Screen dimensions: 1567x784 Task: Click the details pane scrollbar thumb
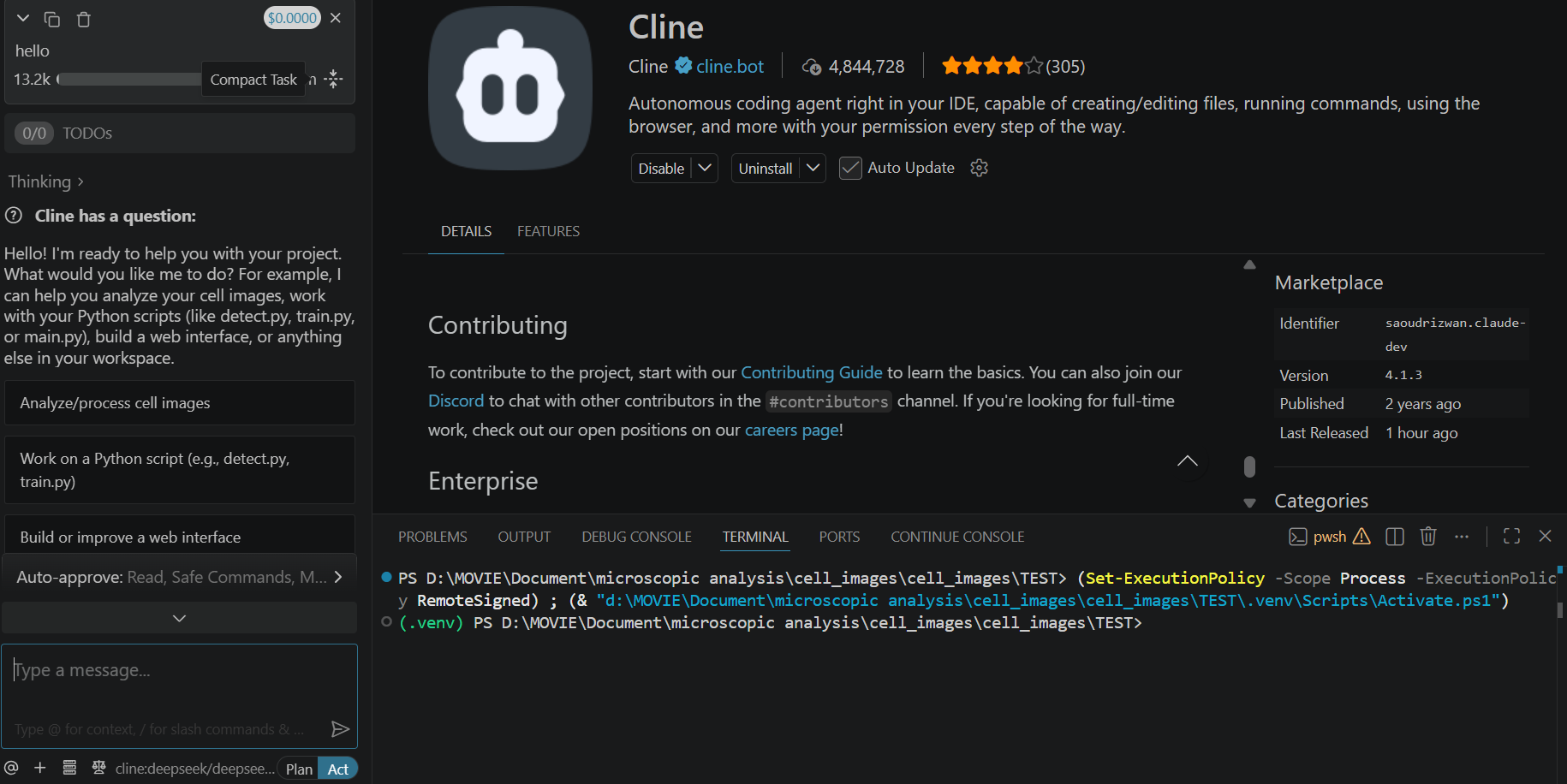coord(1249,466)
